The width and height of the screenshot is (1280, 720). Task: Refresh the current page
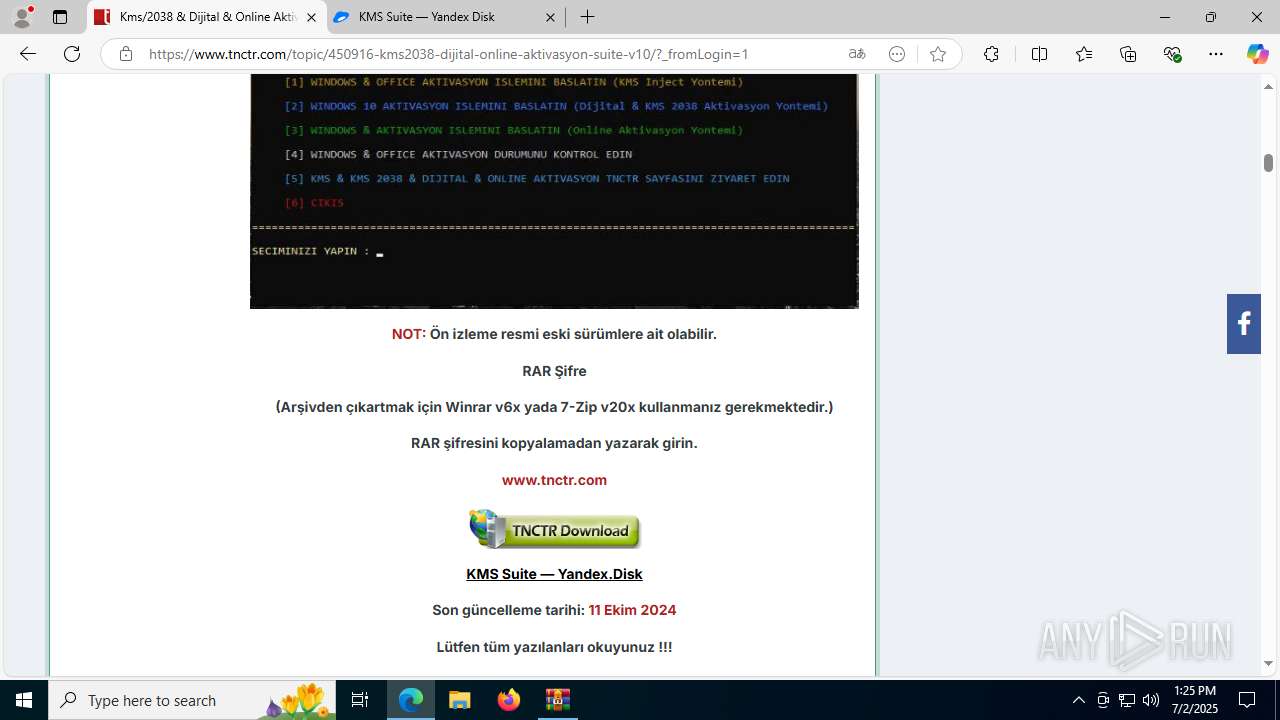72,54
